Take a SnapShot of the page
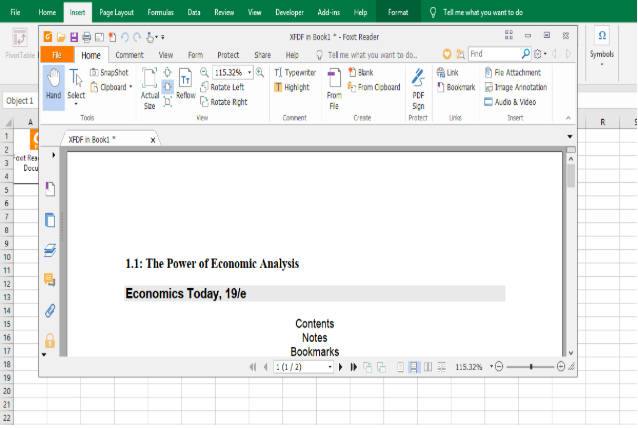 [109, 72]
